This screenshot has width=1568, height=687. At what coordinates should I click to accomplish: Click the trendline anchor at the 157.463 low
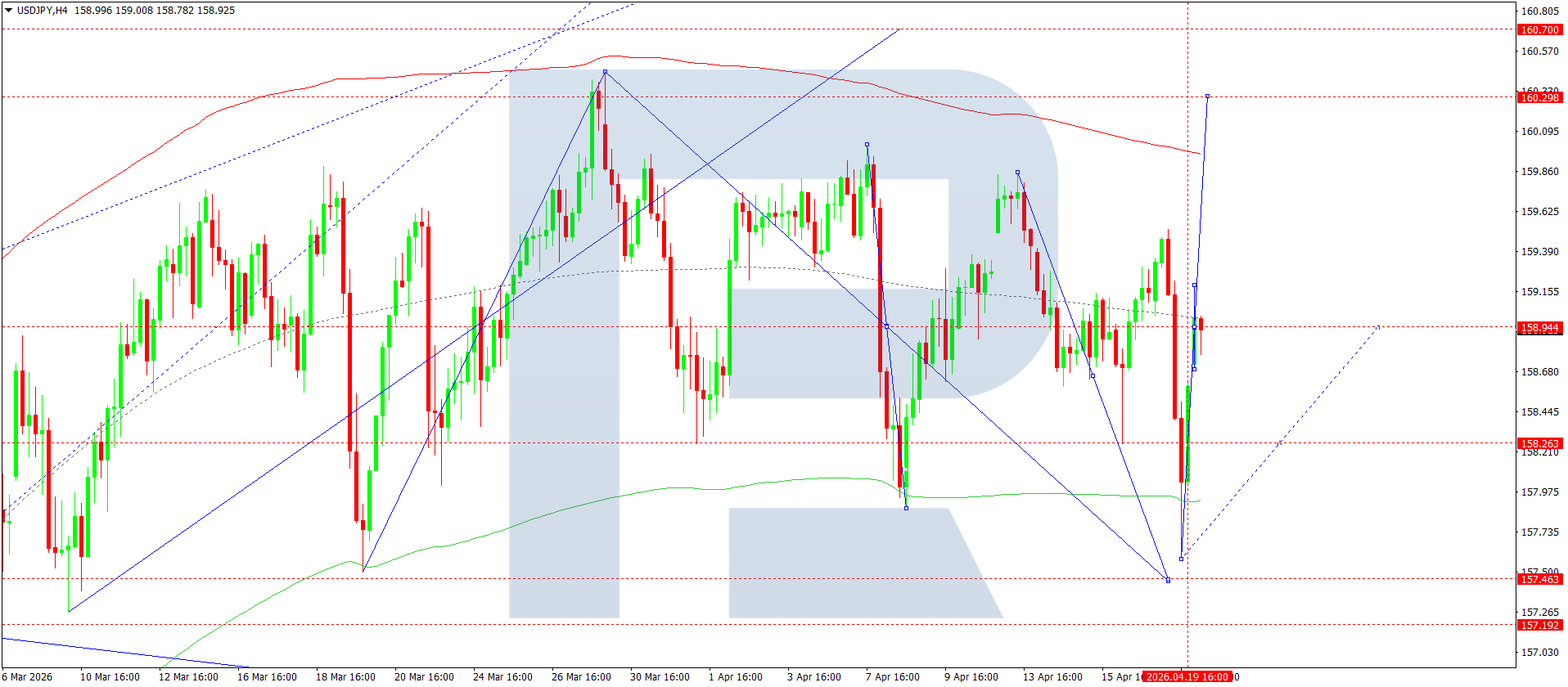pos(1168,580)
